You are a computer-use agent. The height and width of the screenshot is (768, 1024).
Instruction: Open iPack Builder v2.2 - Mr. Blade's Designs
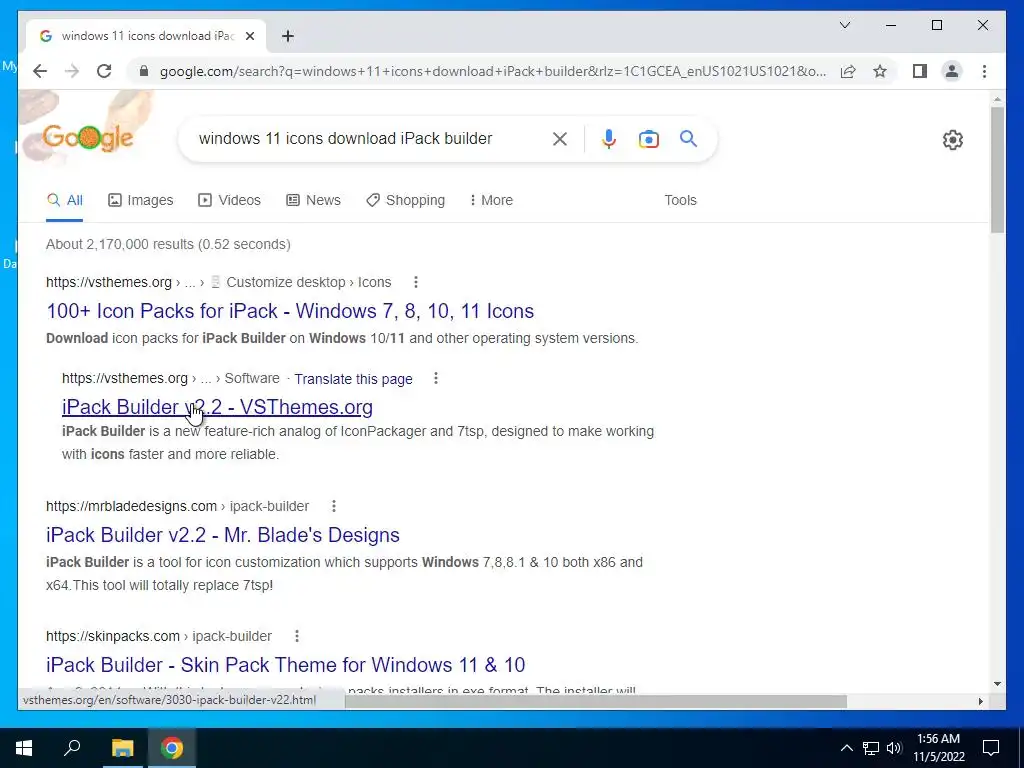click(x=223, y=535)
